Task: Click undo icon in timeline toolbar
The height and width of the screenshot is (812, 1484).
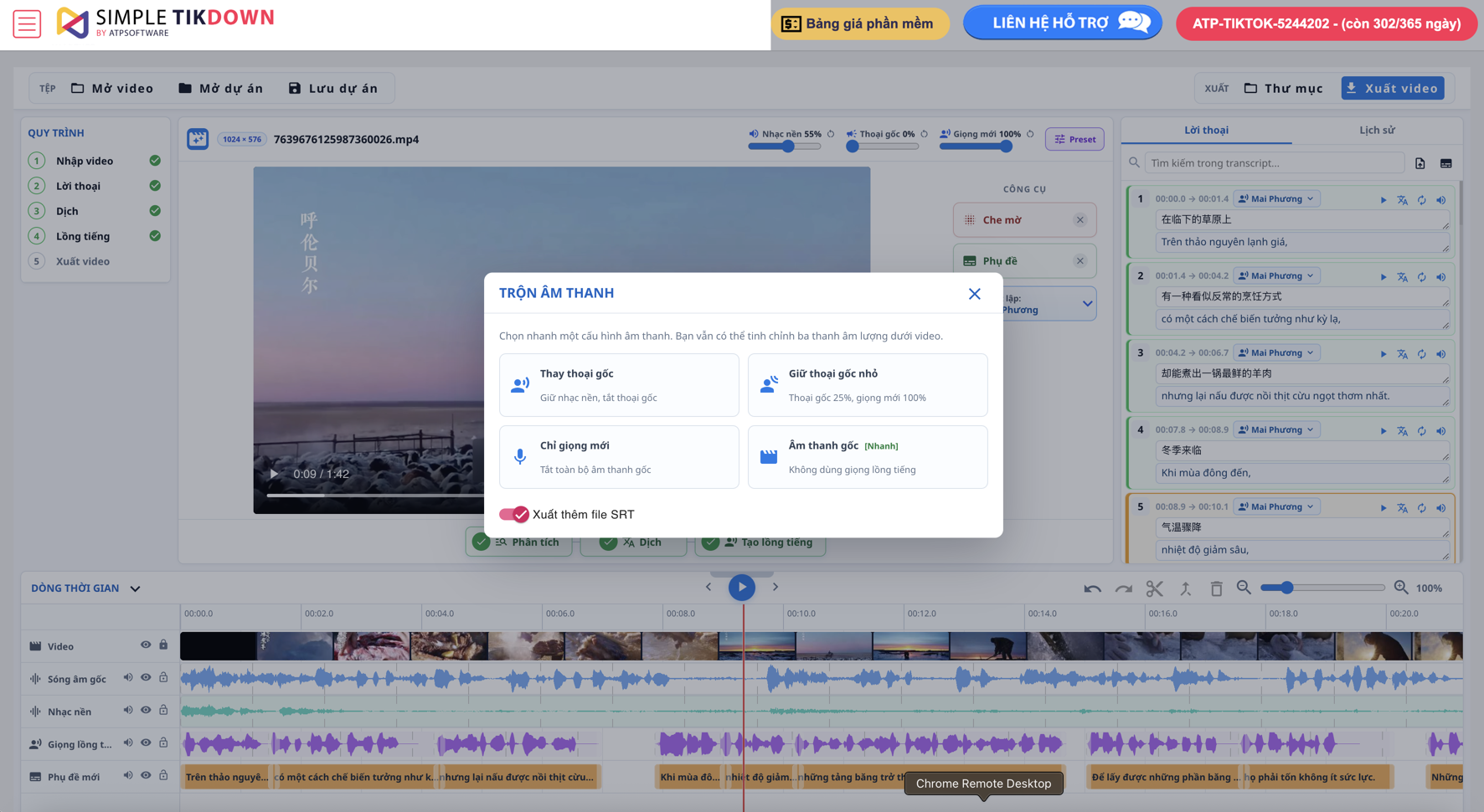Action: click(x=1092, y=588)
